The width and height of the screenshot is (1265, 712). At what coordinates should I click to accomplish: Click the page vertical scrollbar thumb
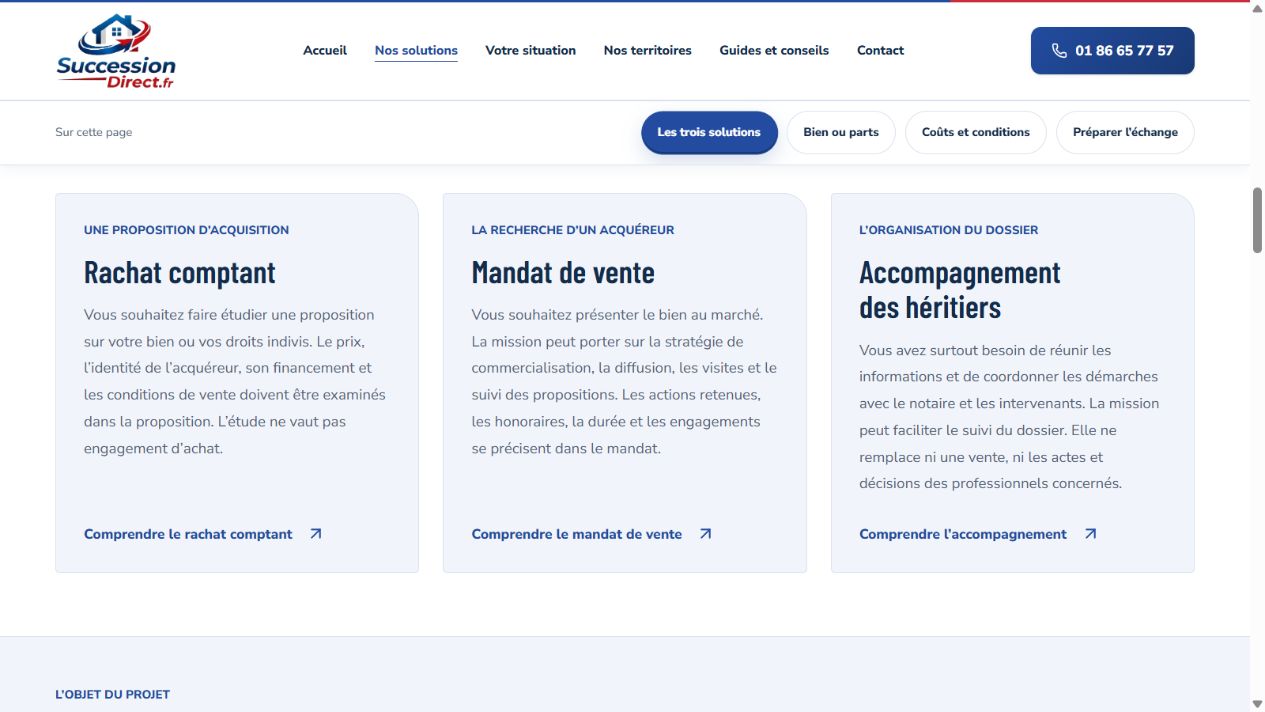1257,220
